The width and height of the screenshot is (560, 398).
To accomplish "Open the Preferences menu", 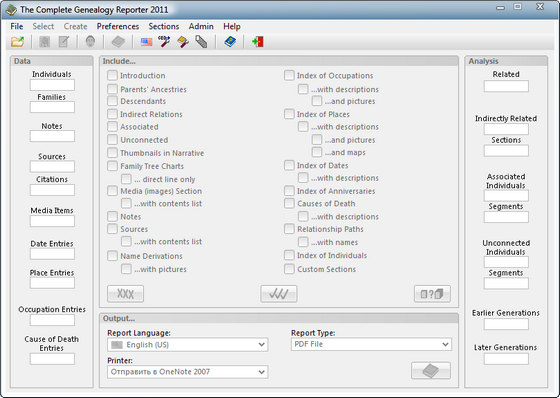I will point(118,26).
